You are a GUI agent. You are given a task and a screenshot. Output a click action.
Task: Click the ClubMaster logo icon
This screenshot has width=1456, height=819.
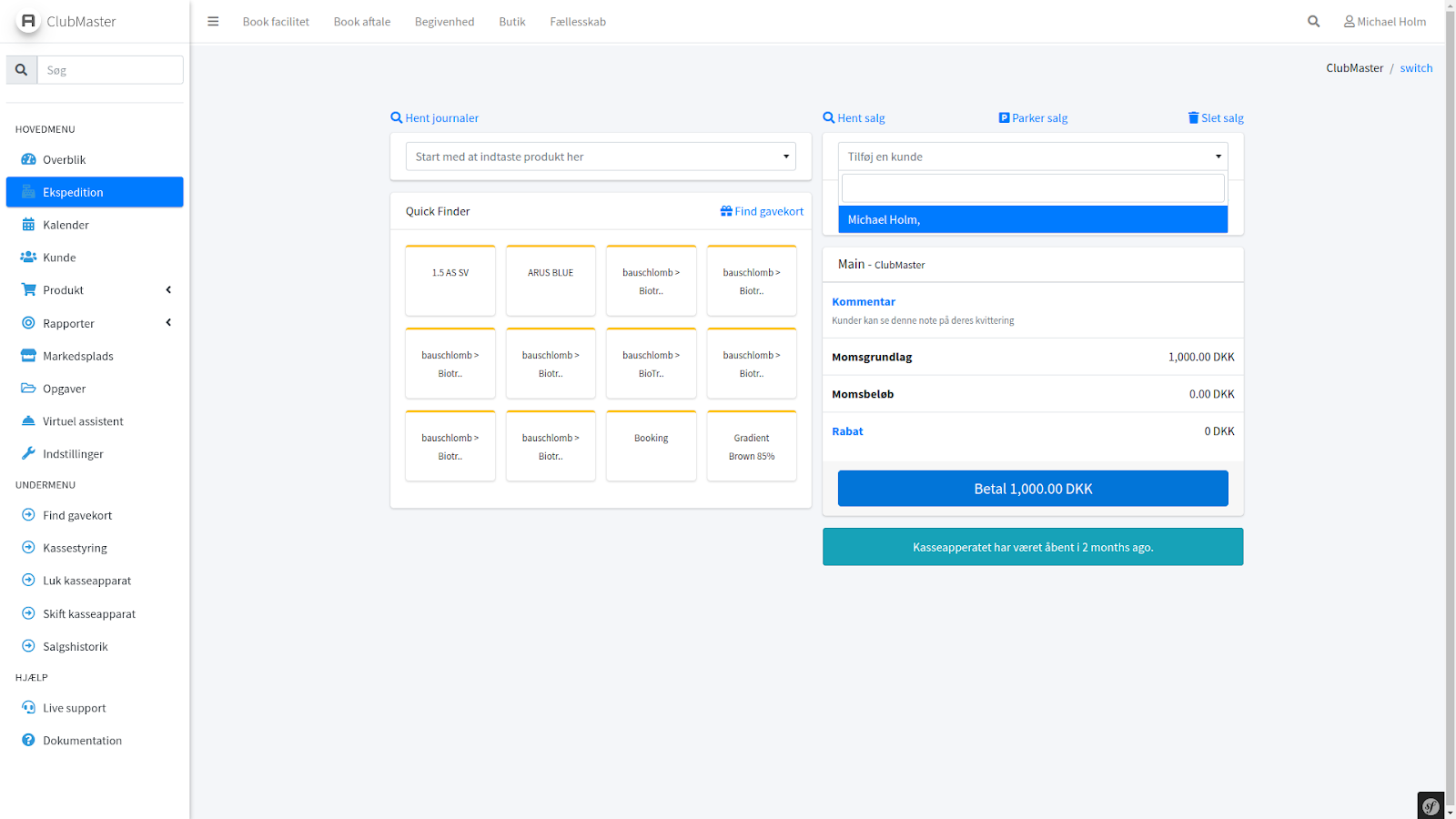[x=28, y=21]
